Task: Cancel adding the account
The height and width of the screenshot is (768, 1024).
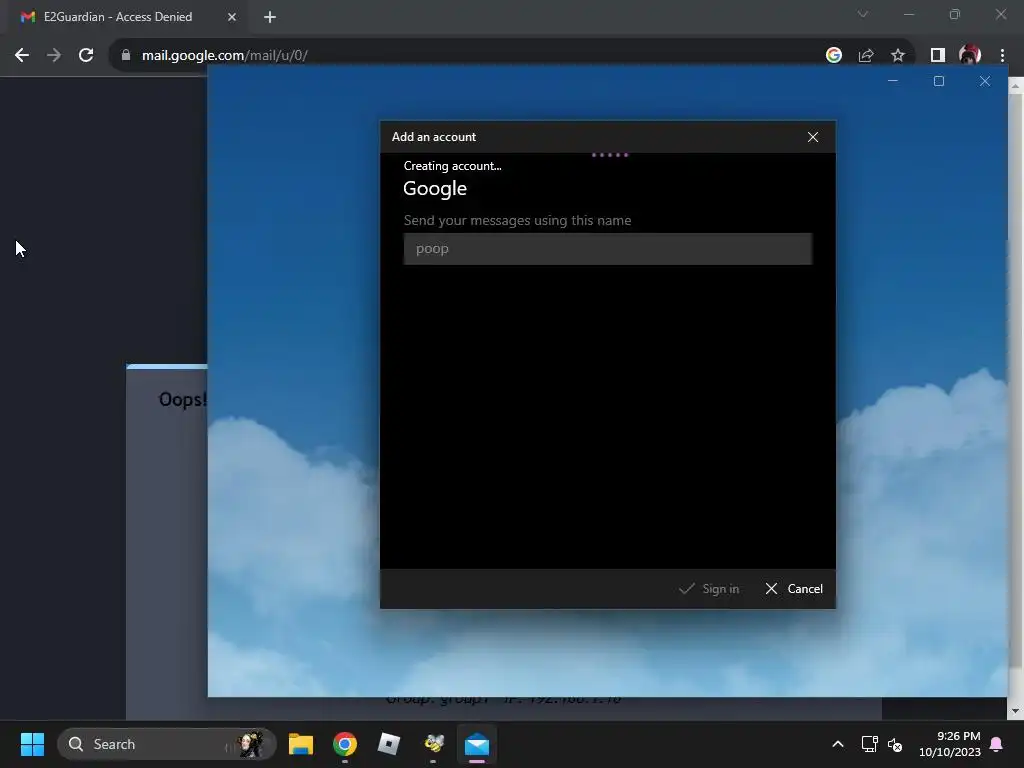Action: [x=793, y=589]
